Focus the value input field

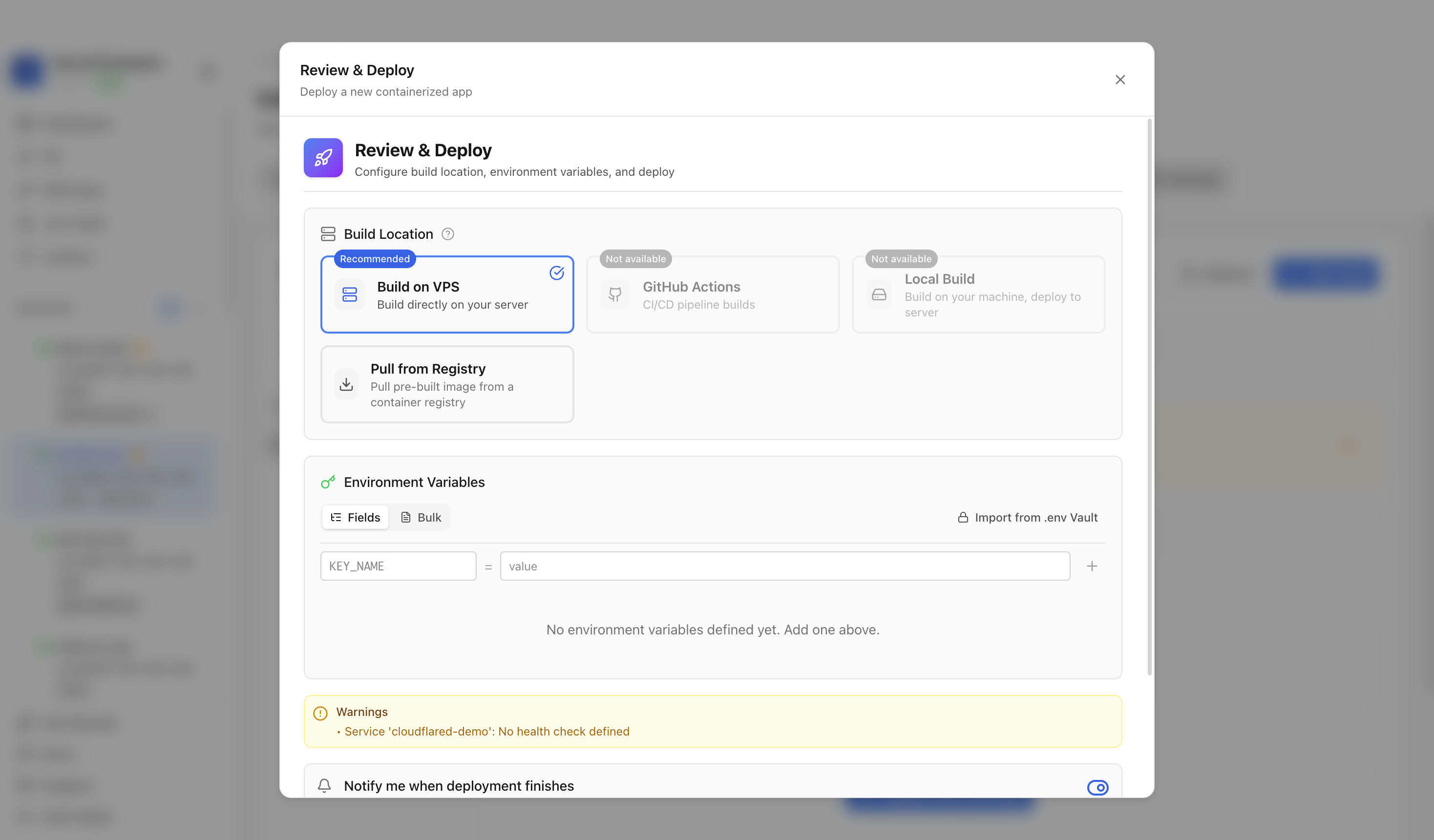(785, 566)
